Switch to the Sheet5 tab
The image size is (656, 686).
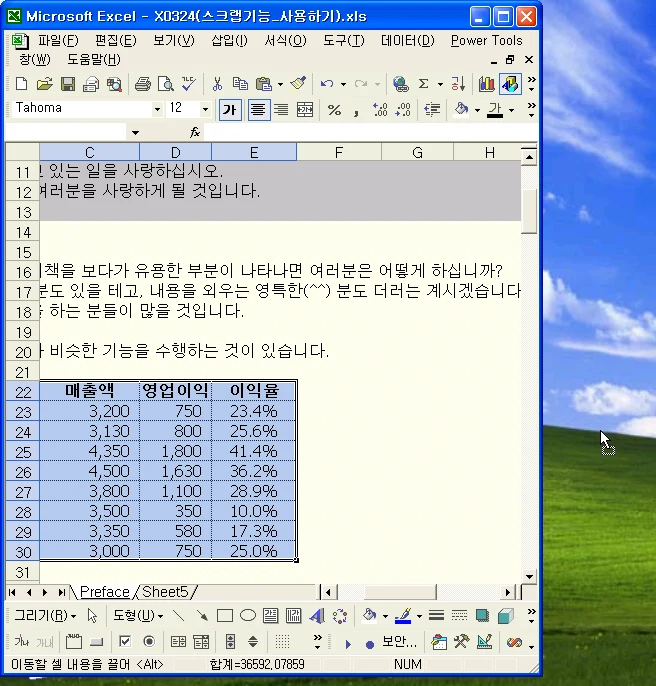(165, 592)
